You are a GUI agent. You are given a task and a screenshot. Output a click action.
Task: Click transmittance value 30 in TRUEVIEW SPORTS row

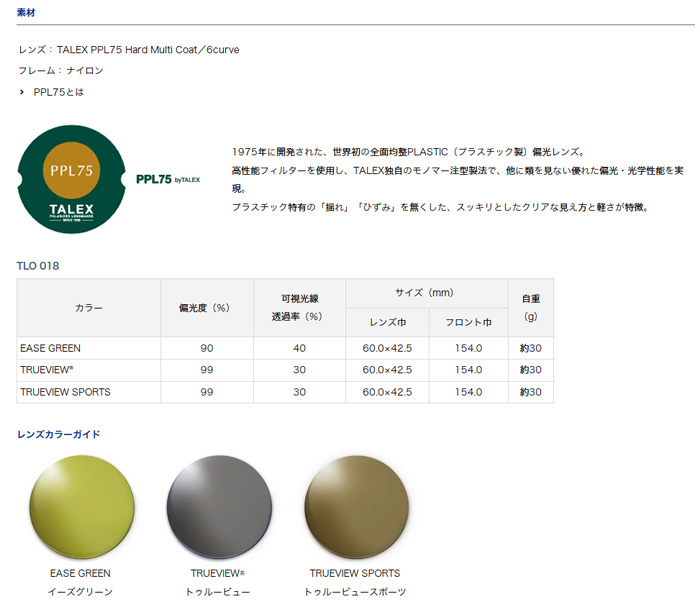point(299,392)
